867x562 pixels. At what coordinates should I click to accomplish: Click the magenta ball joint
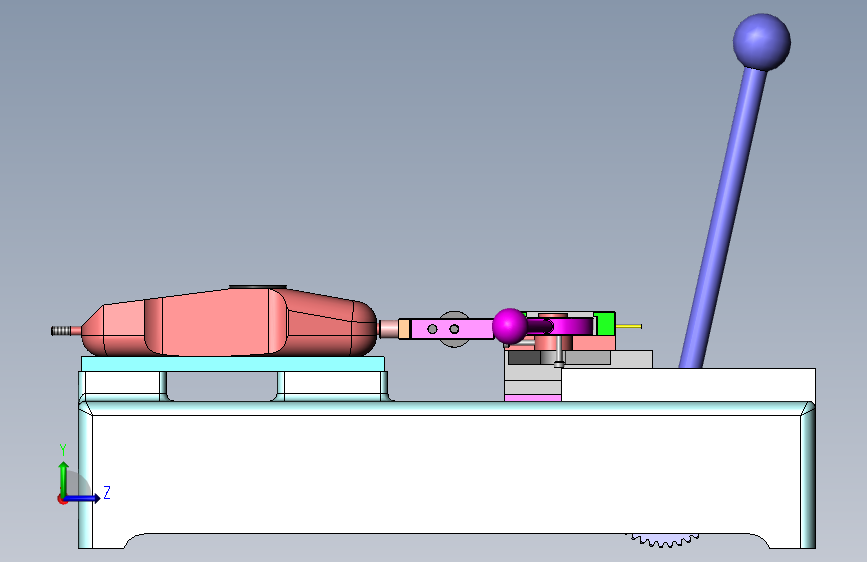[x=509, y=326]
